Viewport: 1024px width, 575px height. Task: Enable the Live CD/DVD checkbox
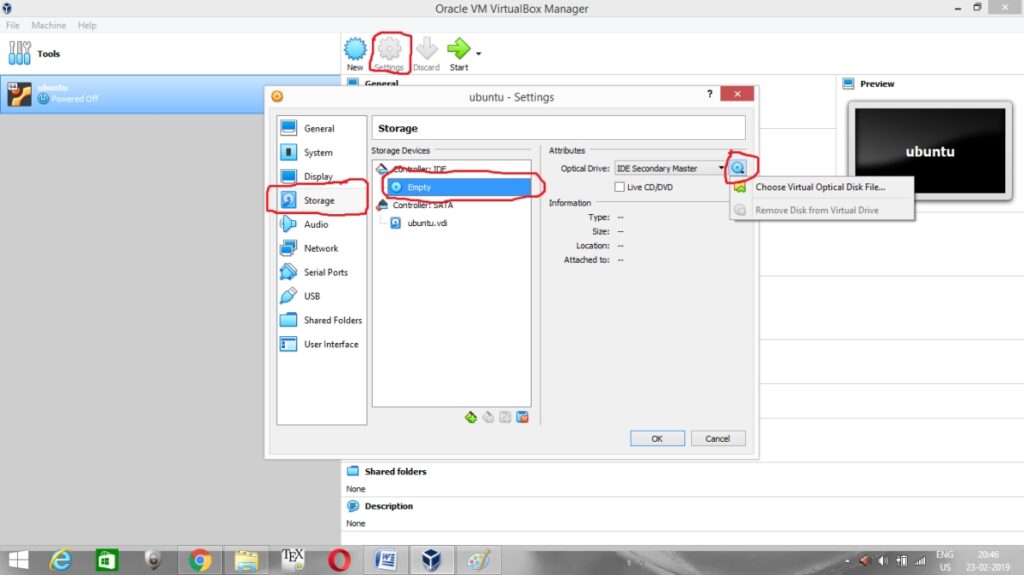[x=619, y=187]
